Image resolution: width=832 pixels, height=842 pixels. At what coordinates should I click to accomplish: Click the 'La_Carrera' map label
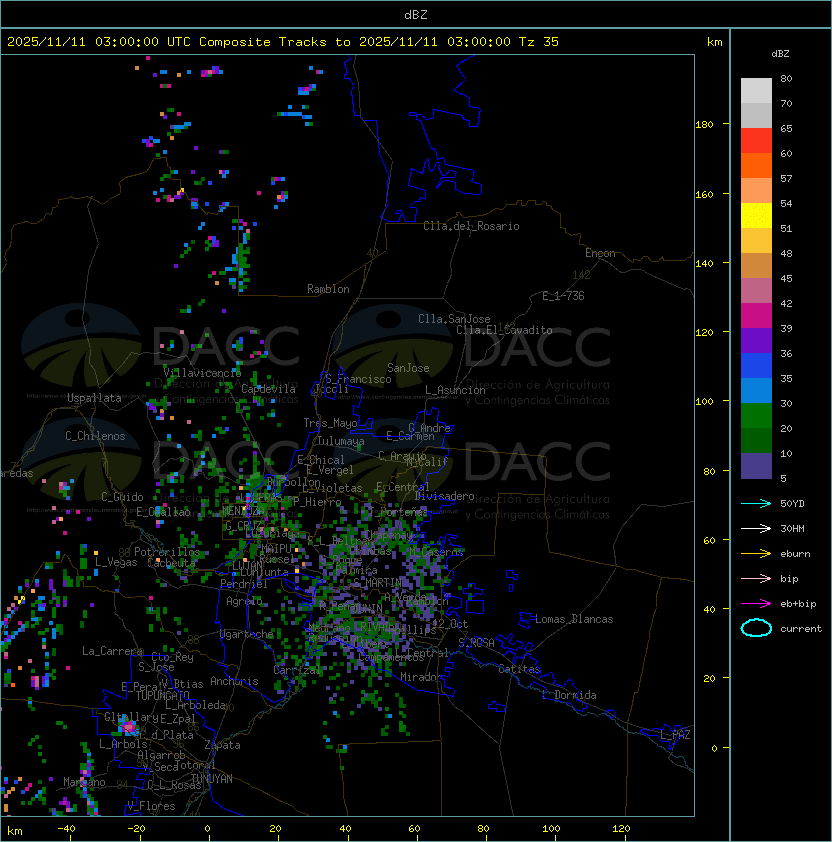[x=112, y=651]
